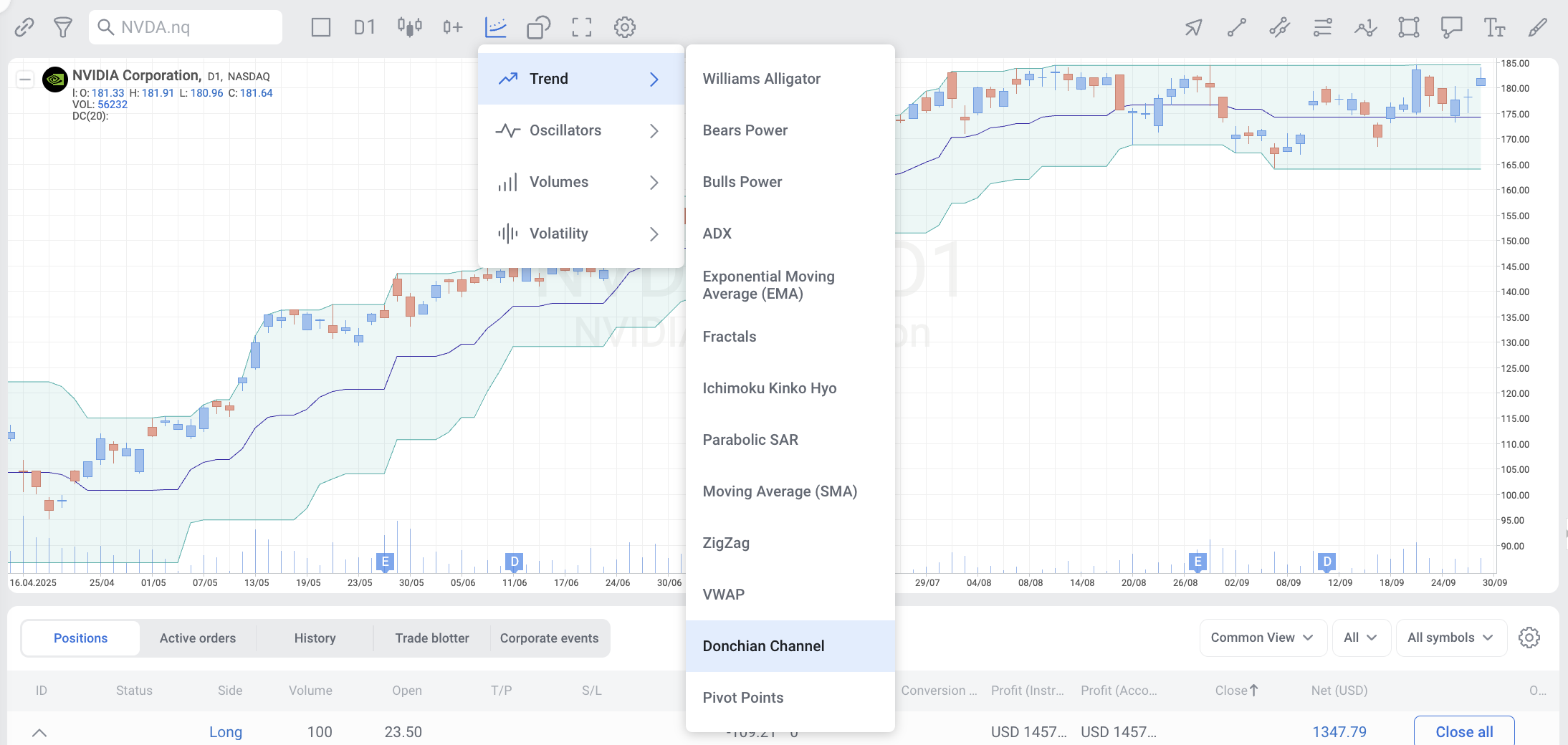
Task: Add the Parabolic SAR indicator
Action: click(790, 440)
